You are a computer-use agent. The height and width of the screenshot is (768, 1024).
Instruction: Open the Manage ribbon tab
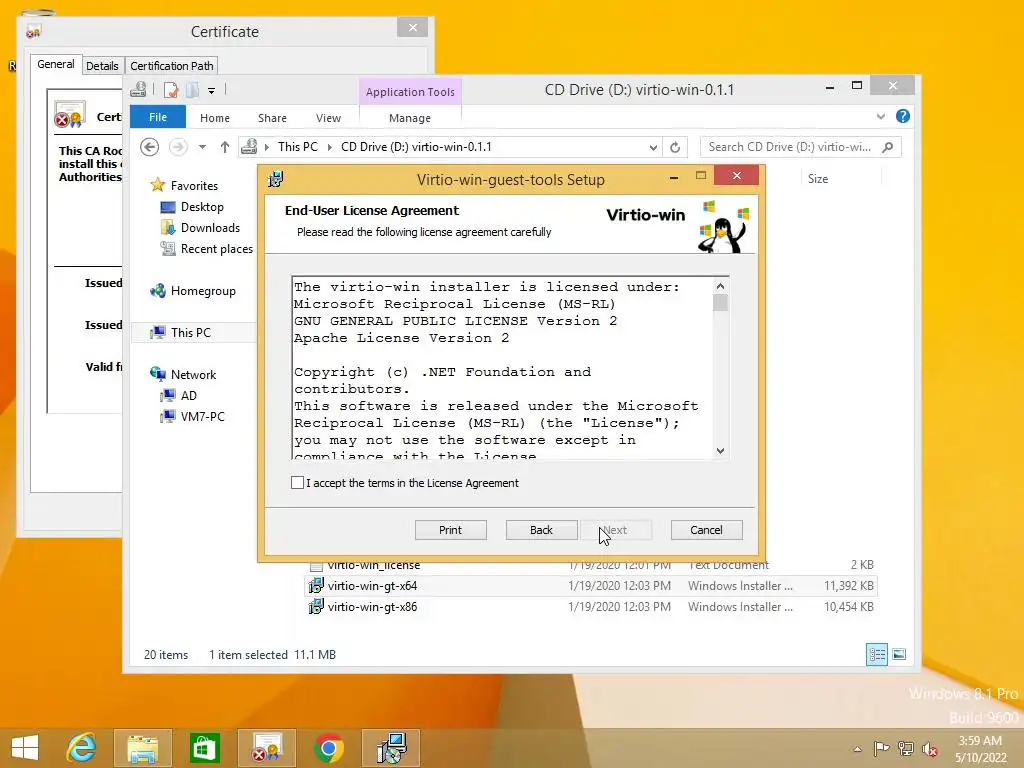(x=409, y=118)
